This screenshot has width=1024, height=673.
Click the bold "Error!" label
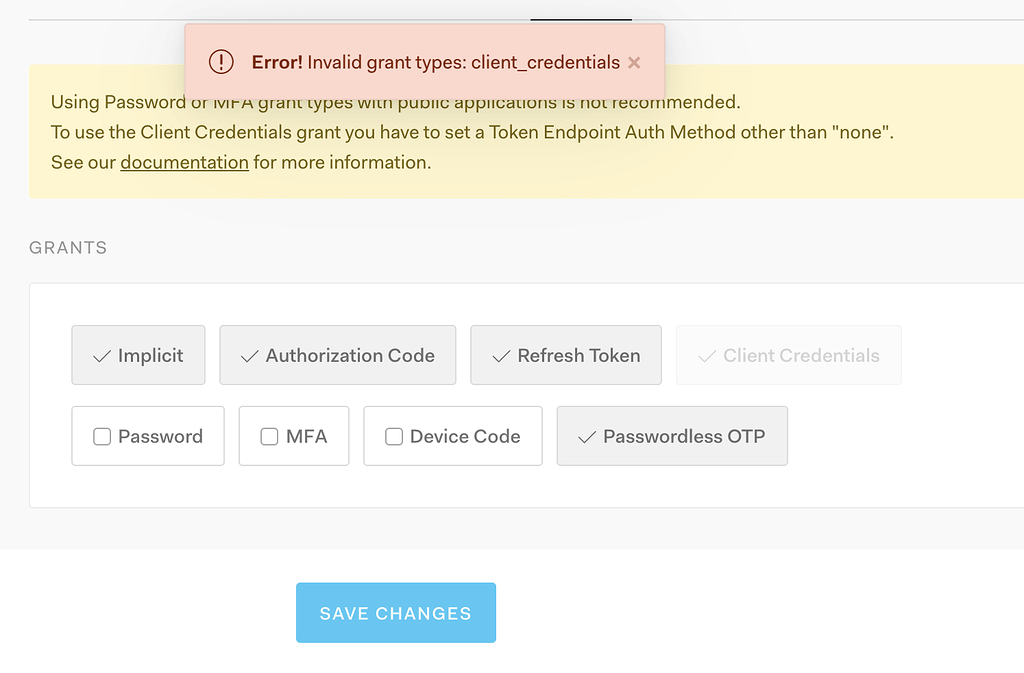click(277, 62)
